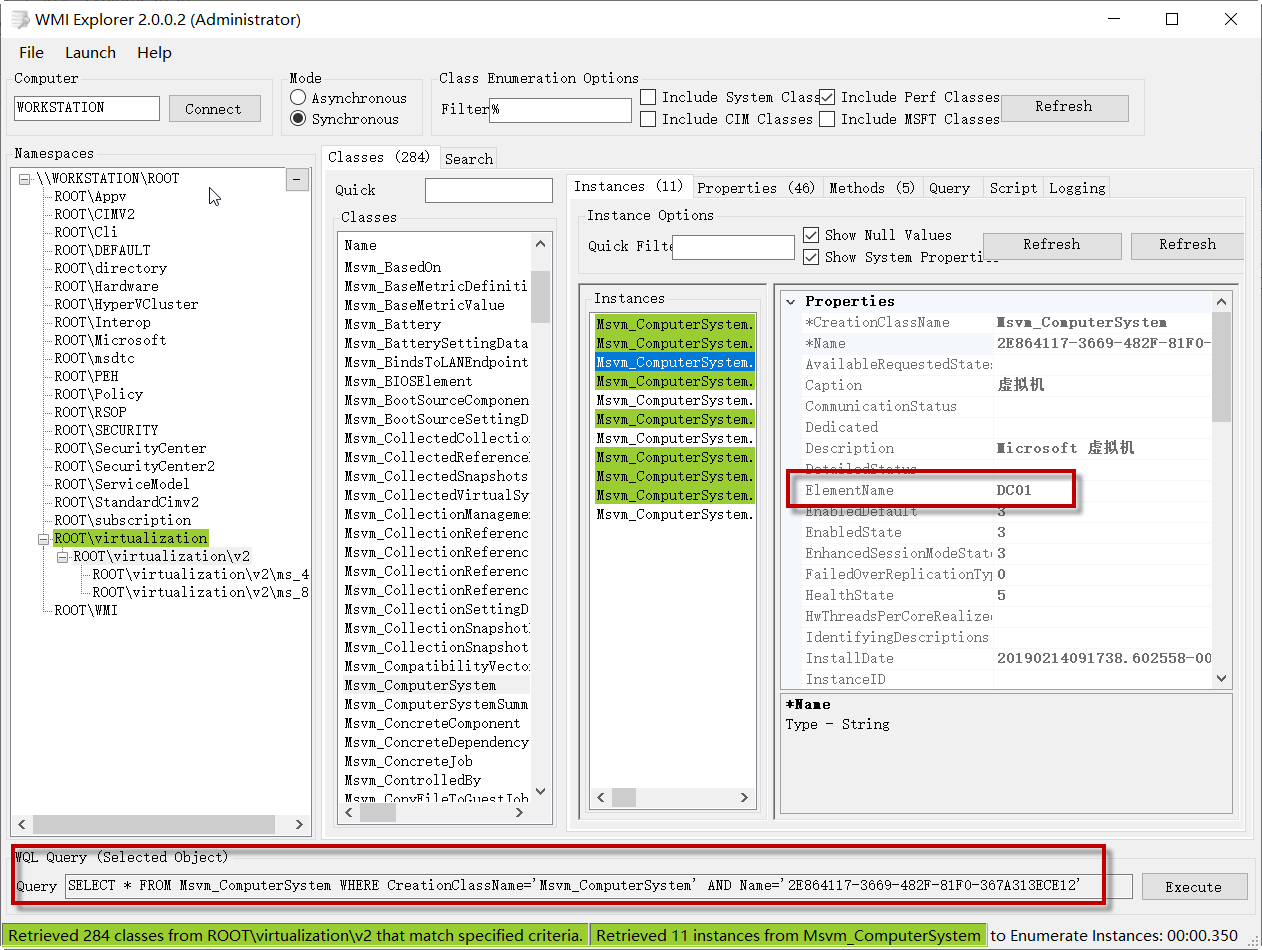Select Asynchronous mode radio button
Image resolution: width=1262 pixels, height=950 pixels.
click(298, 98)
